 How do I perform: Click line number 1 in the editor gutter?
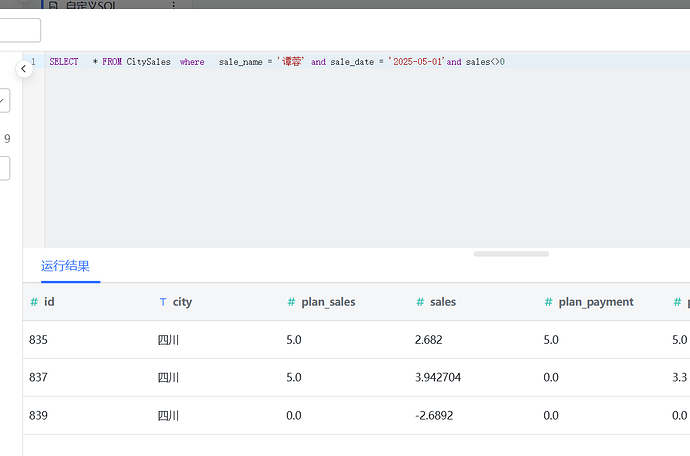pos(33,62)
